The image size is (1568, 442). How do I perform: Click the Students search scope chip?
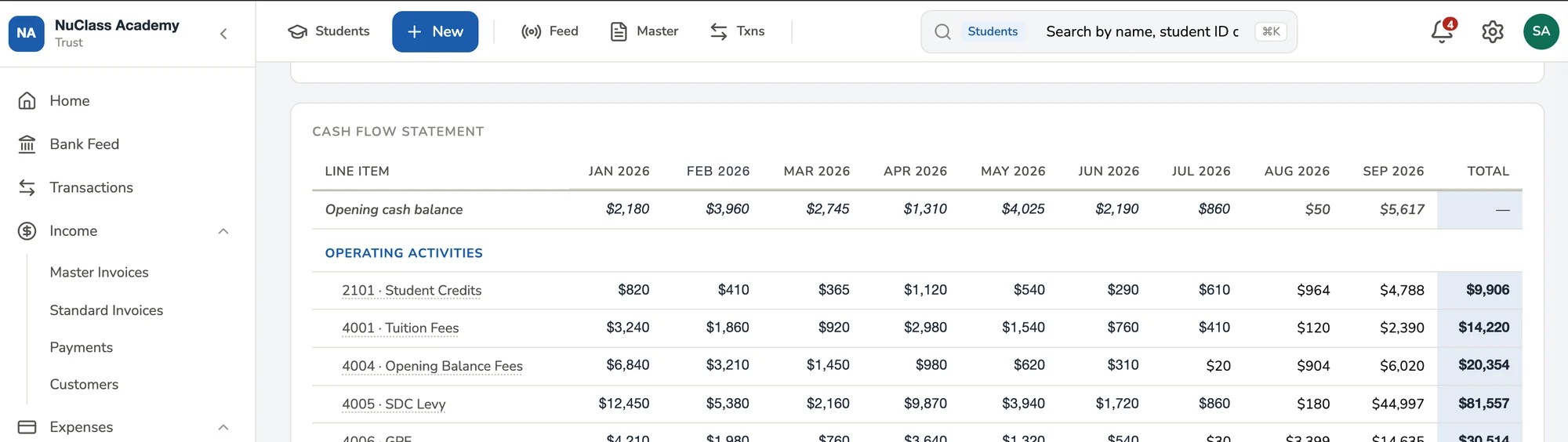[x=993, y=31]
